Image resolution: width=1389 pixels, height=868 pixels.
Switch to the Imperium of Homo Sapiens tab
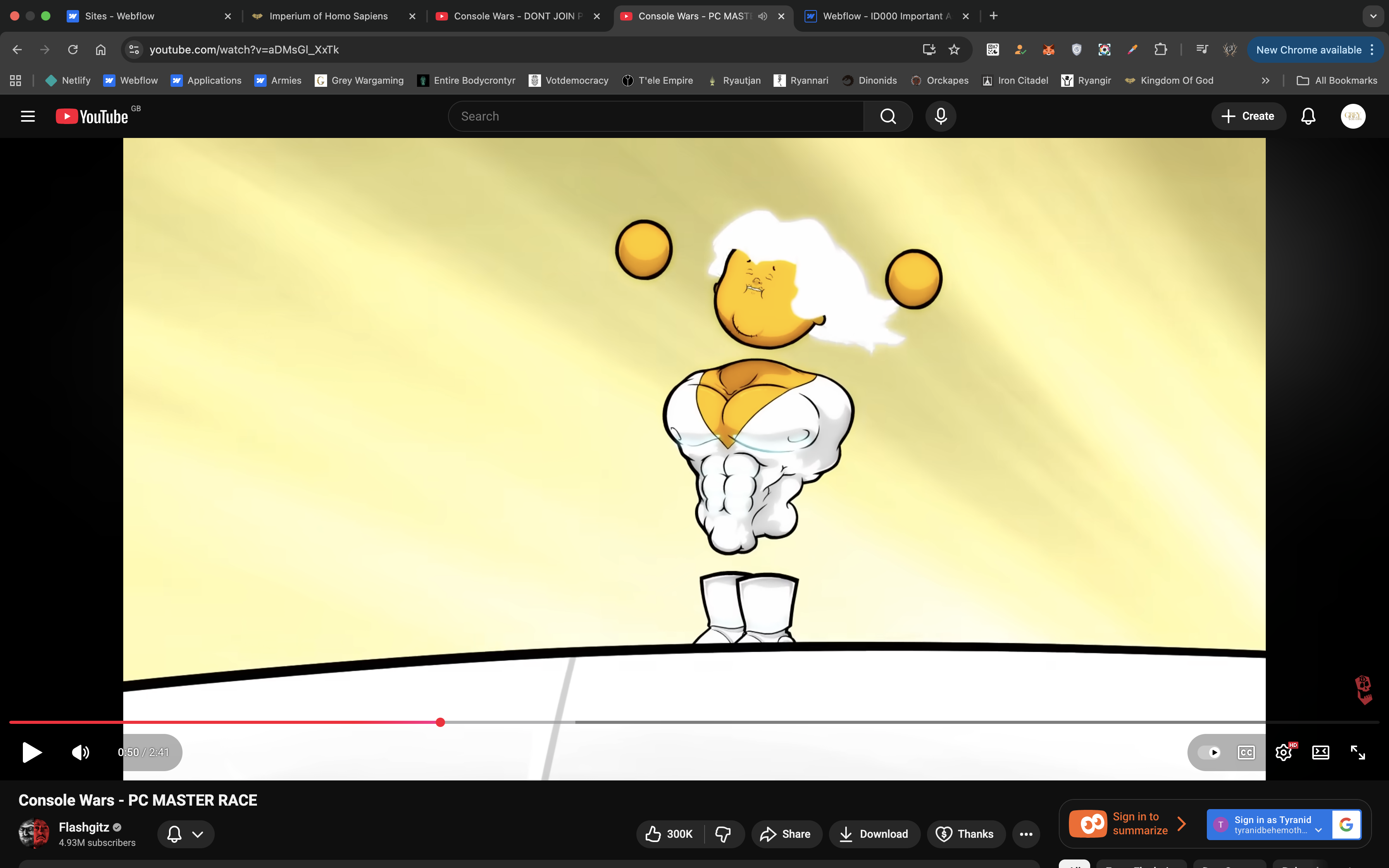click(x=328, y=16)
